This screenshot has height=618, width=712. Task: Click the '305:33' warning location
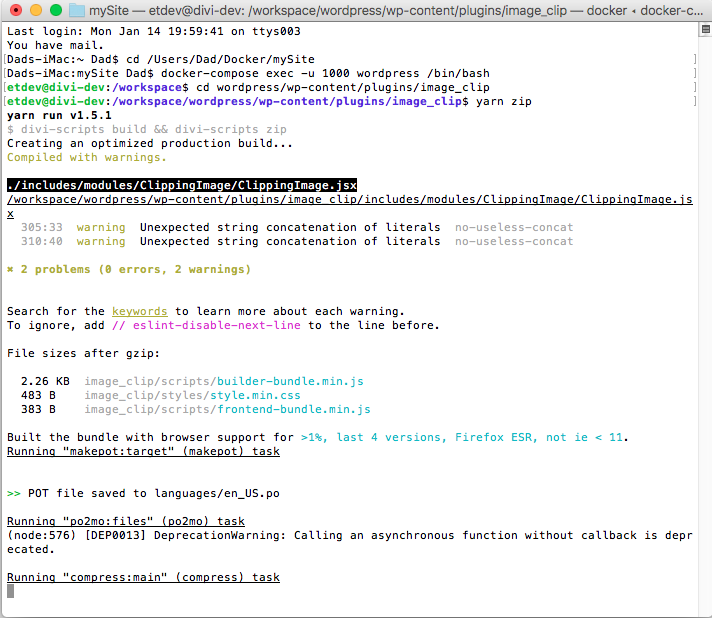[42, 227]
